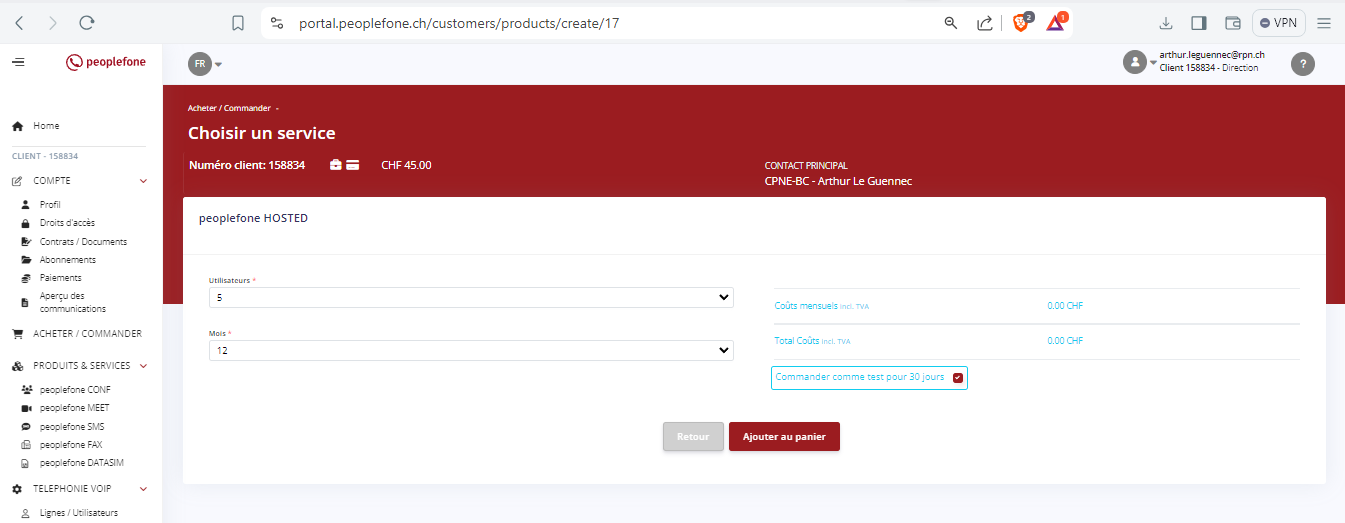
Task: Open the Utilisateurs dropdown
Action: click(471, 298)
